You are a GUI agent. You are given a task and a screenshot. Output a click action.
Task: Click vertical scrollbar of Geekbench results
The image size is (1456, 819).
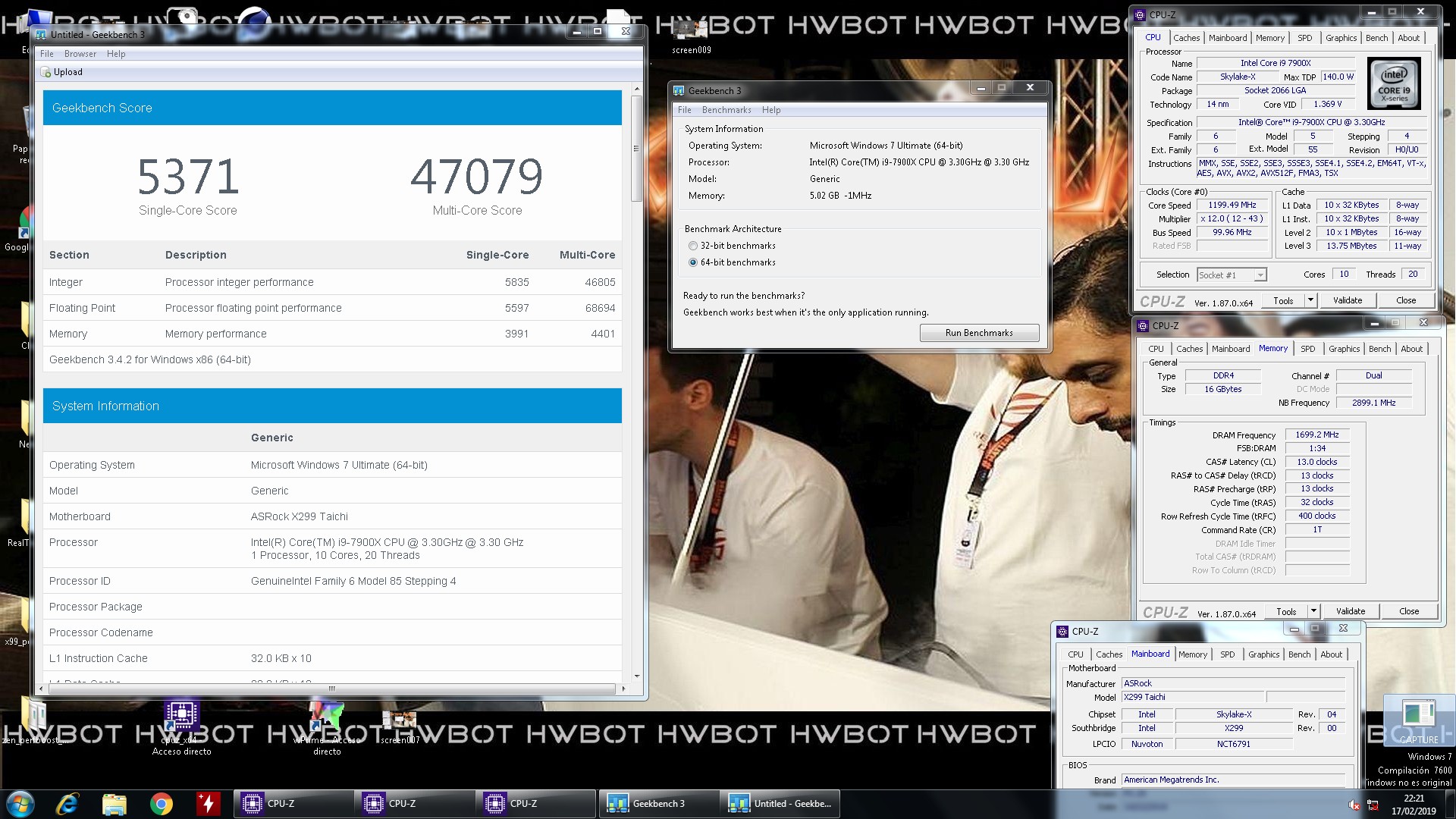(x=636, y=149)
